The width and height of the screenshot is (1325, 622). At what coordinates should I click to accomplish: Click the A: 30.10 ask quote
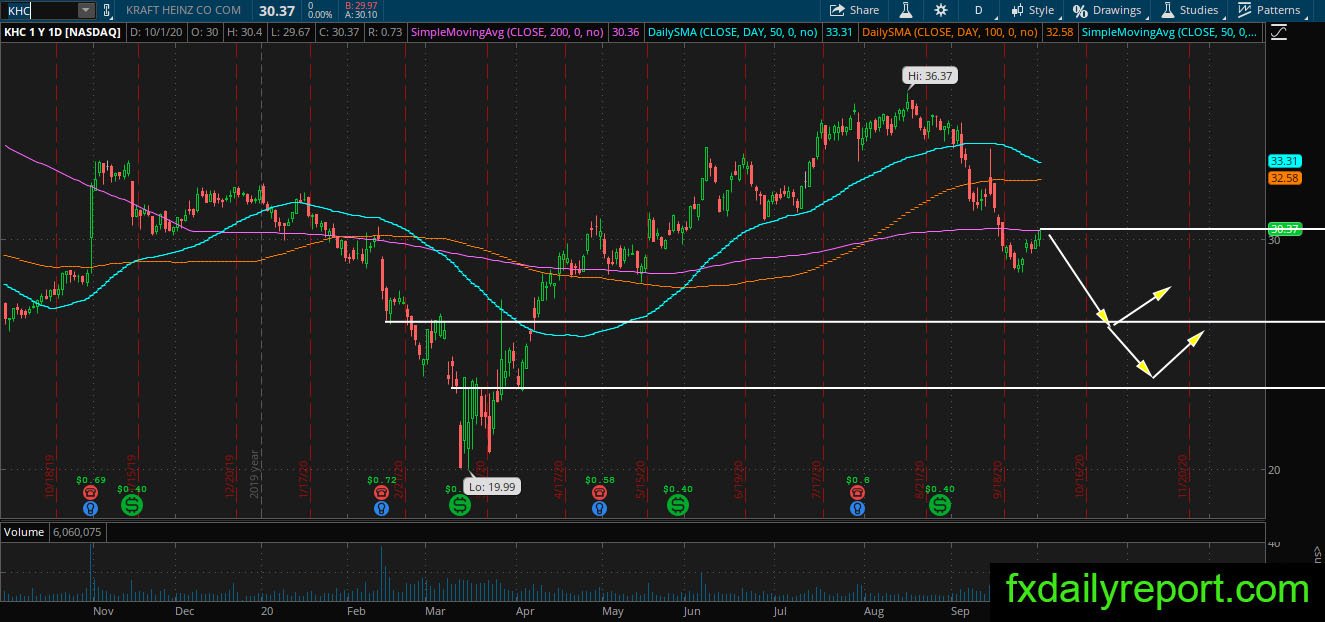360,15
